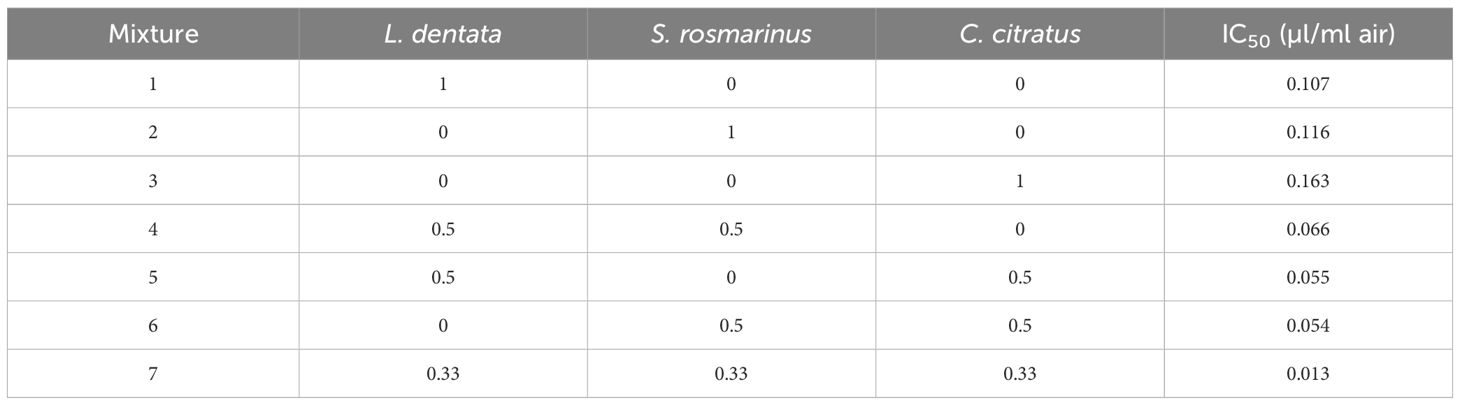Click the S. rosmarinus column header
The width and height of the screenshot is (1460, 405).
(x=731, y=35)
